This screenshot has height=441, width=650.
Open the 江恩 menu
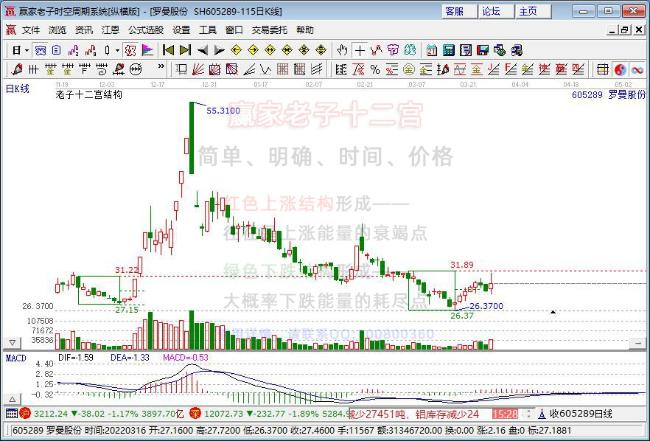pyautogui.click(x=110, y=30)
